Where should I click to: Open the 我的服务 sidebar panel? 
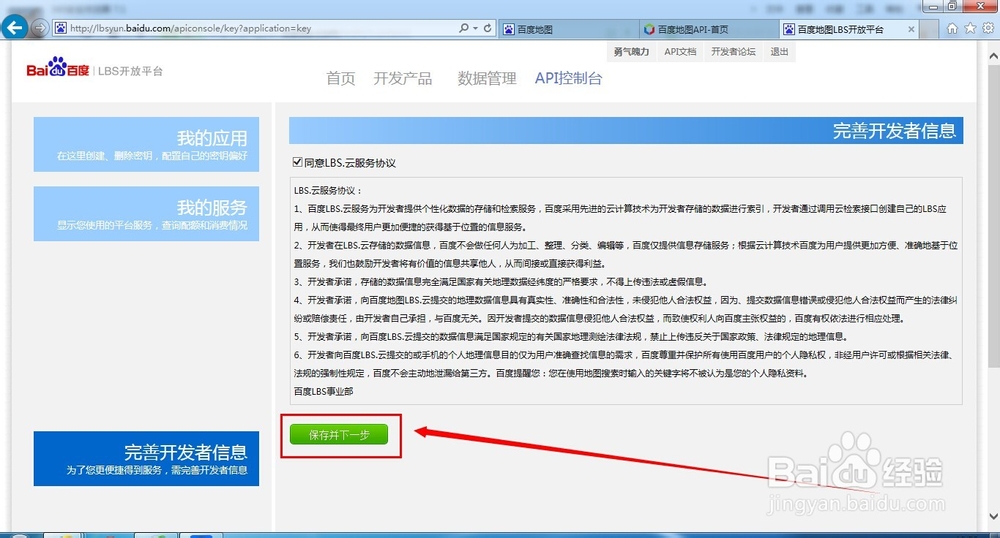[146, 214]
